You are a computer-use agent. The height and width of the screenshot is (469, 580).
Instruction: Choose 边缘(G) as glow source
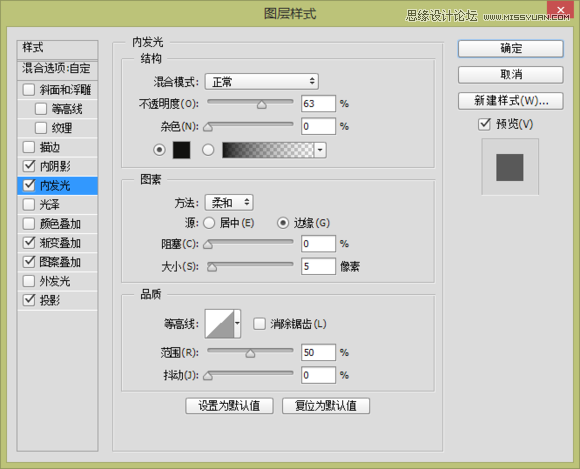(x=283, y=223)
